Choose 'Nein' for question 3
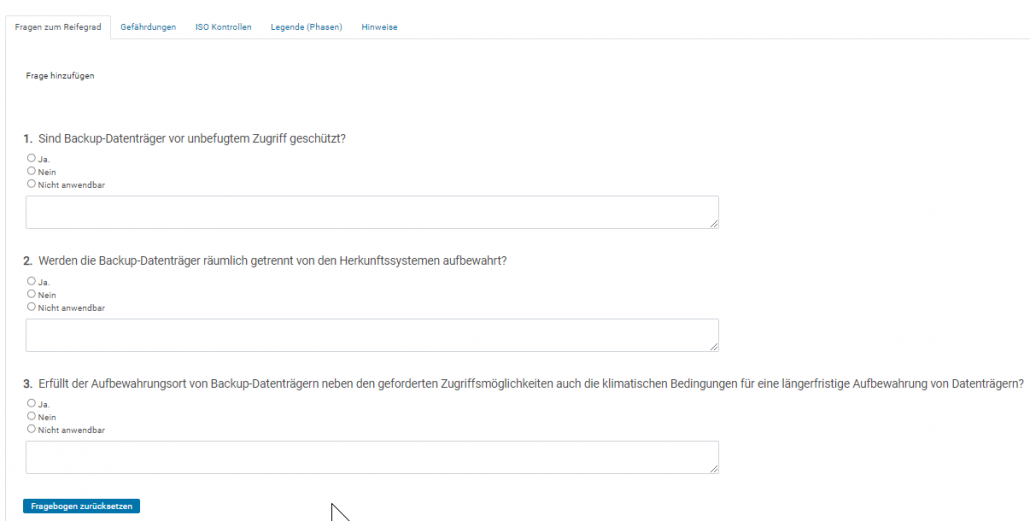Image resolution: width=1030 pixels, height=521 pixels. (x=31, y=416)
